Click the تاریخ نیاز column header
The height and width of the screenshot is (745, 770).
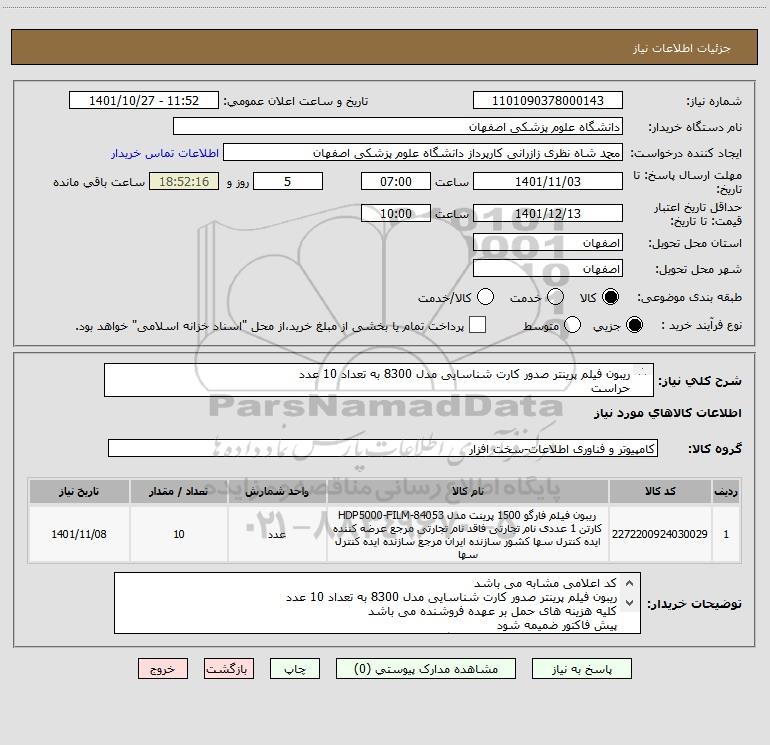[79, 491]
